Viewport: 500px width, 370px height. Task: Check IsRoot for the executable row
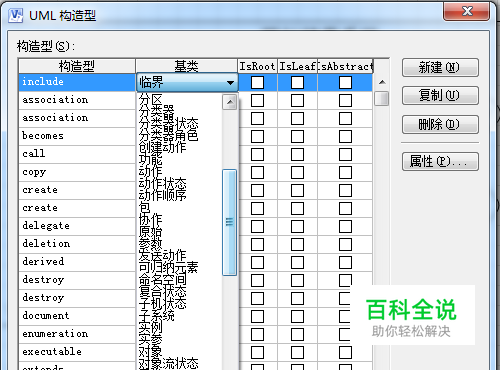257,352
